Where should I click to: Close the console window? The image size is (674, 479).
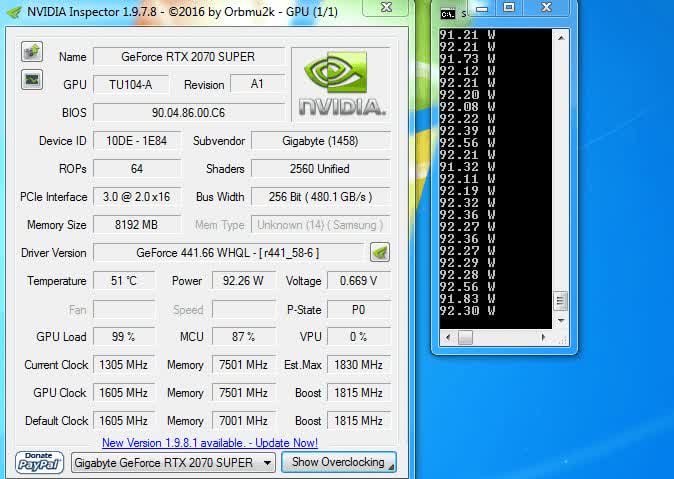click(x=546, y=7)
